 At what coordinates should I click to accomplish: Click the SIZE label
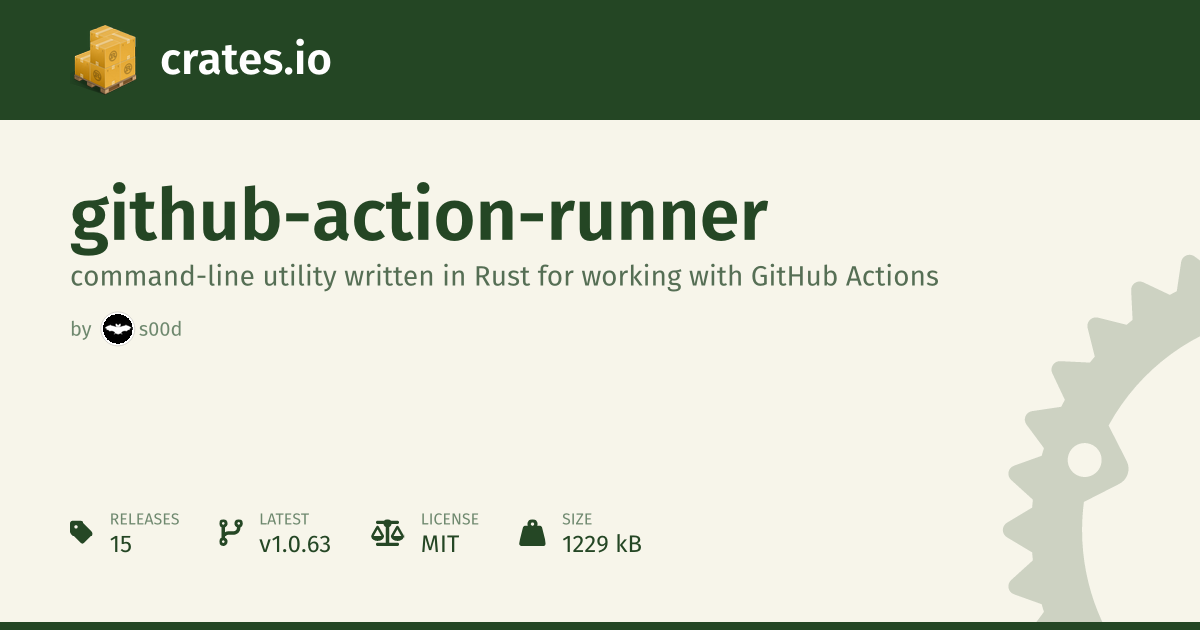(x=577, y=519)
